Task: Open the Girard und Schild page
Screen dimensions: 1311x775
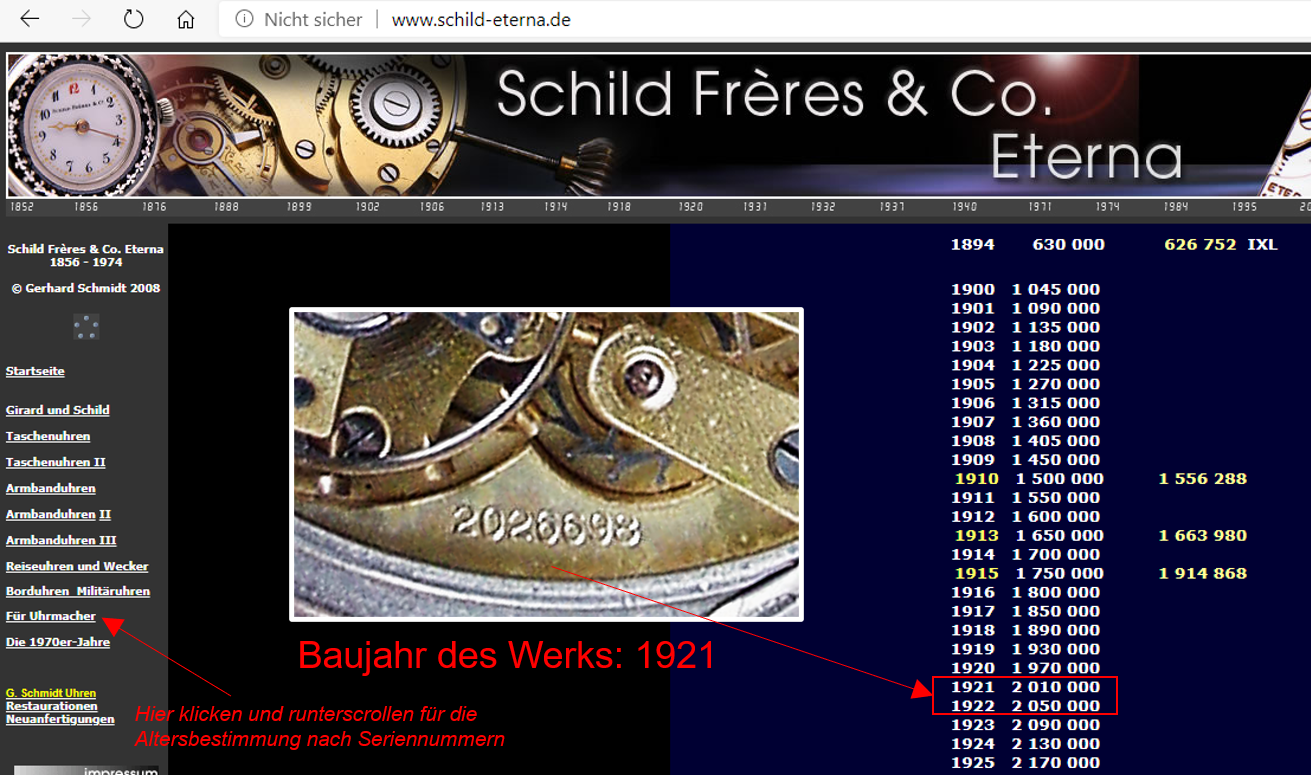Action: click(x=57, y=410)
